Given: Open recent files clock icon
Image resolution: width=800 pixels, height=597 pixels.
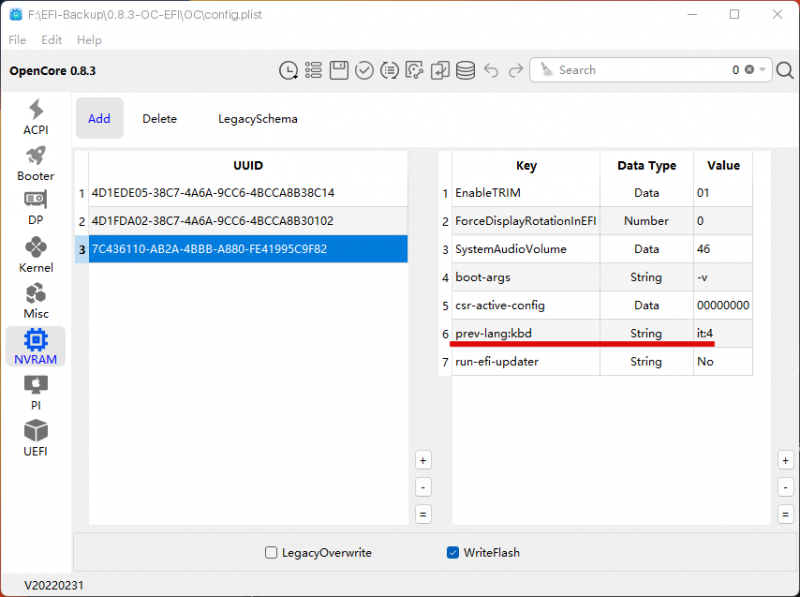Looking at the screenshot, I should click(288, 70).
